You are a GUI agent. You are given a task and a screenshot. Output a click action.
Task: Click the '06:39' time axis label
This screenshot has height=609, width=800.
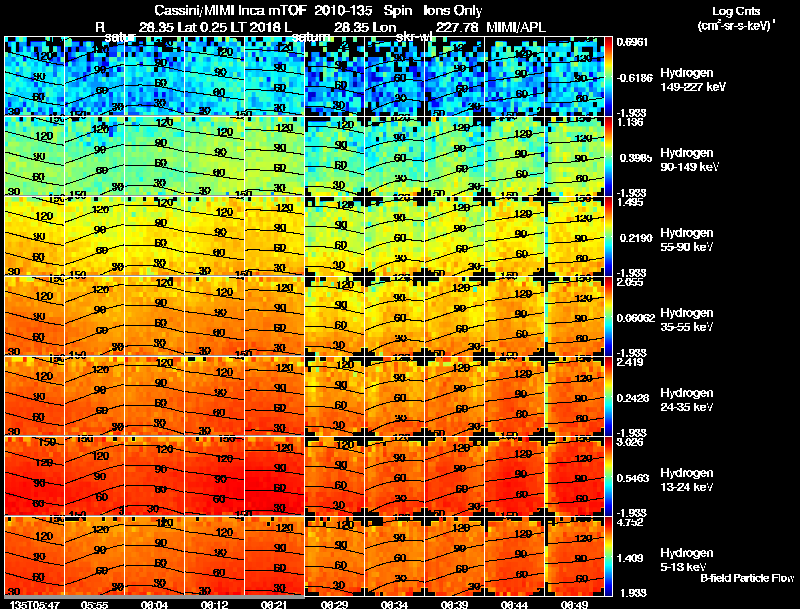coord(454,604)
